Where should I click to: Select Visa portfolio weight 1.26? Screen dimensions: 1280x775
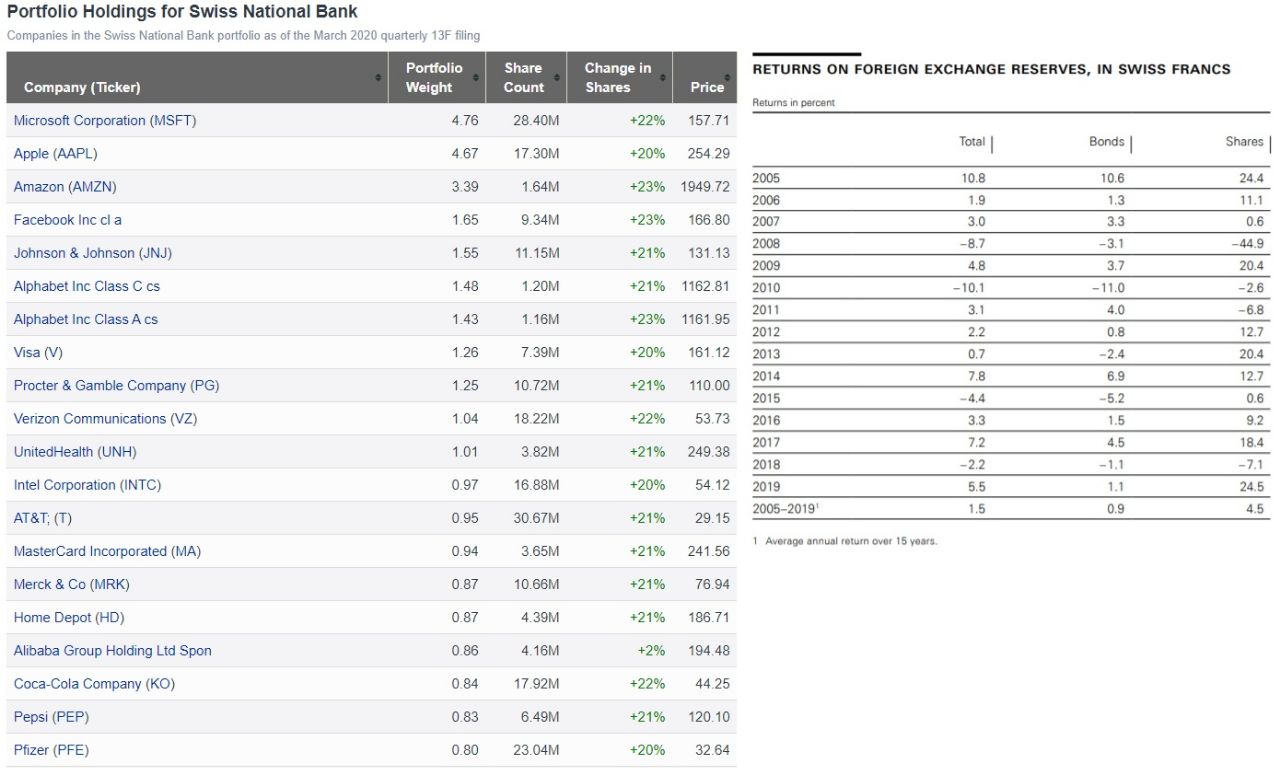coord(465,352)
